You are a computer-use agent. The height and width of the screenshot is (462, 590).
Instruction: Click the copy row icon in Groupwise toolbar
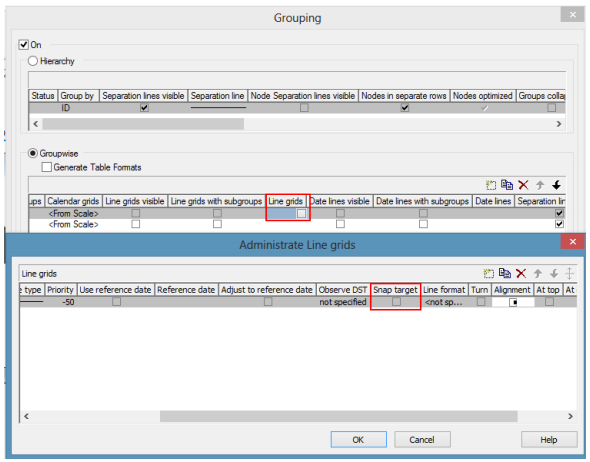[507, 185]
